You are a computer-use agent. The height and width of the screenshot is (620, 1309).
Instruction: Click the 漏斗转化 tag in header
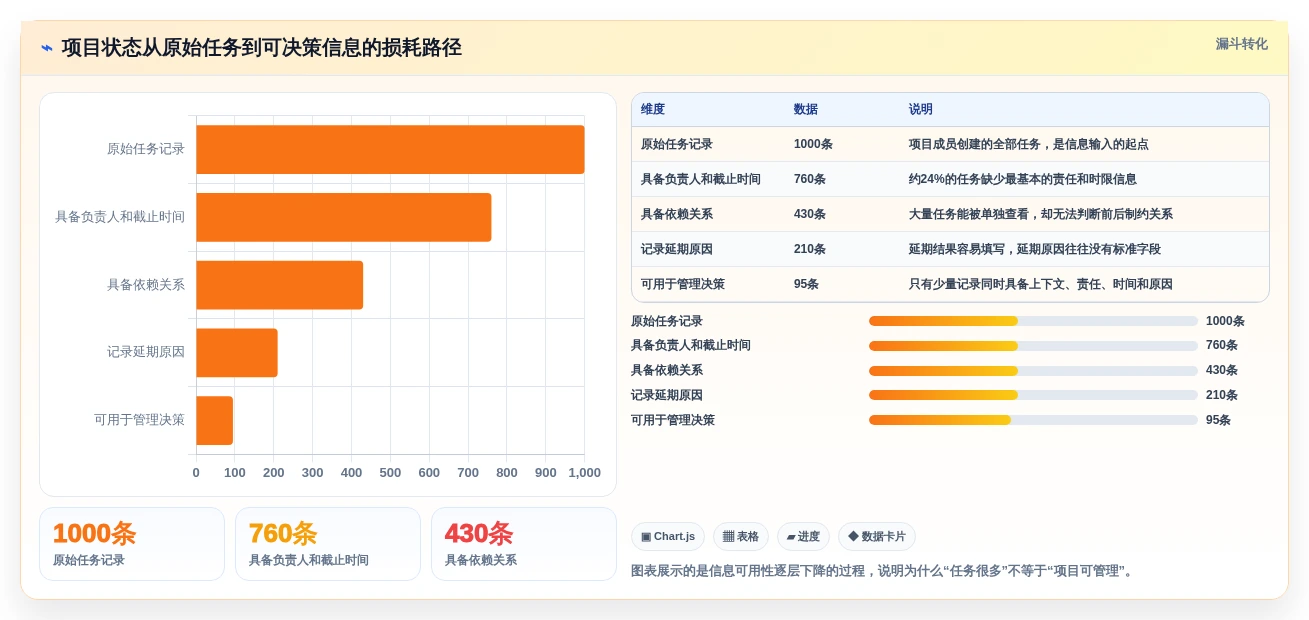[1241, 44]
